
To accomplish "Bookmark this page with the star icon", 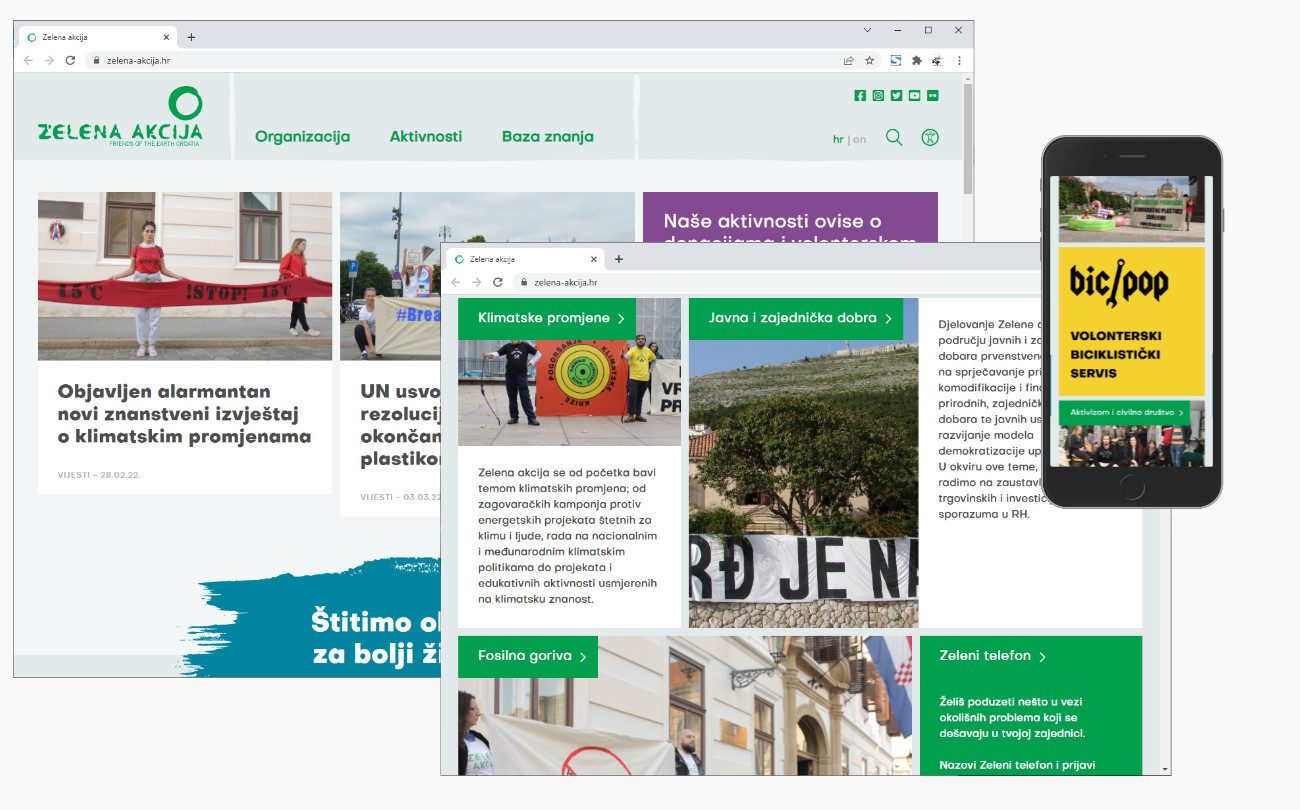I will click(x=870, y=60).
